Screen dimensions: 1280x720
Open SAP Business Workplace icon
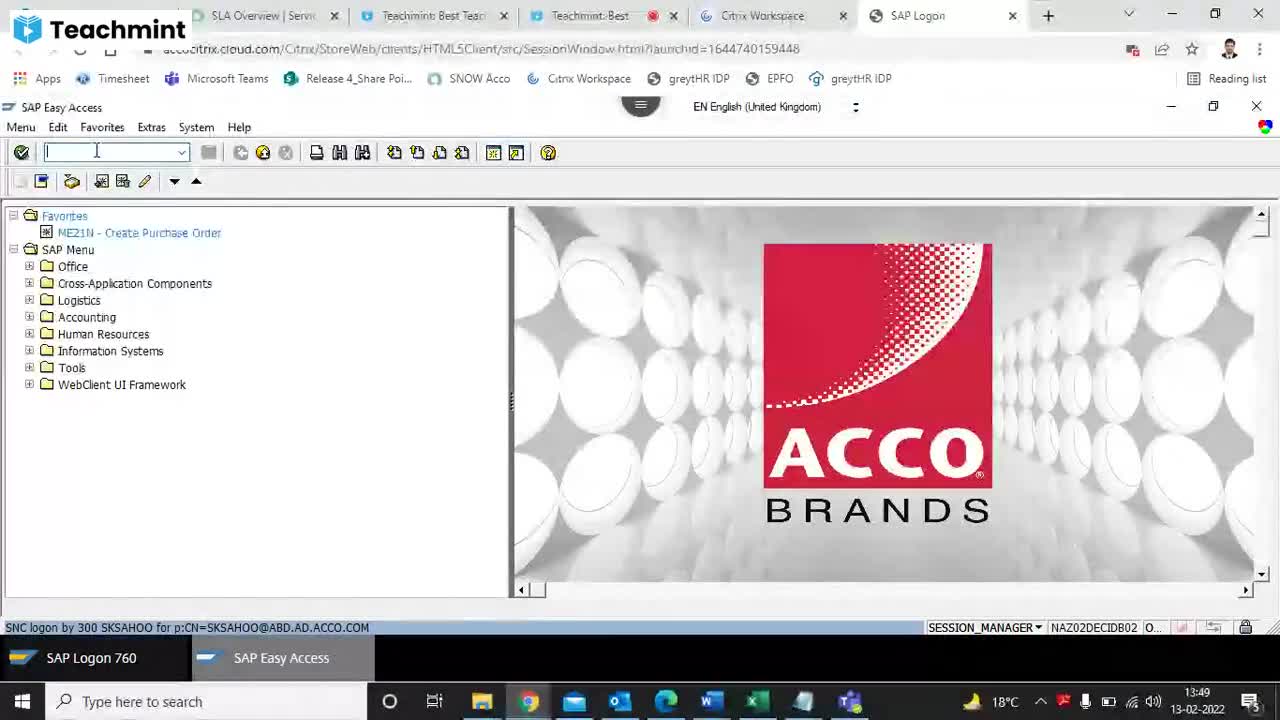pyautogui.click(x=72, y=181)
